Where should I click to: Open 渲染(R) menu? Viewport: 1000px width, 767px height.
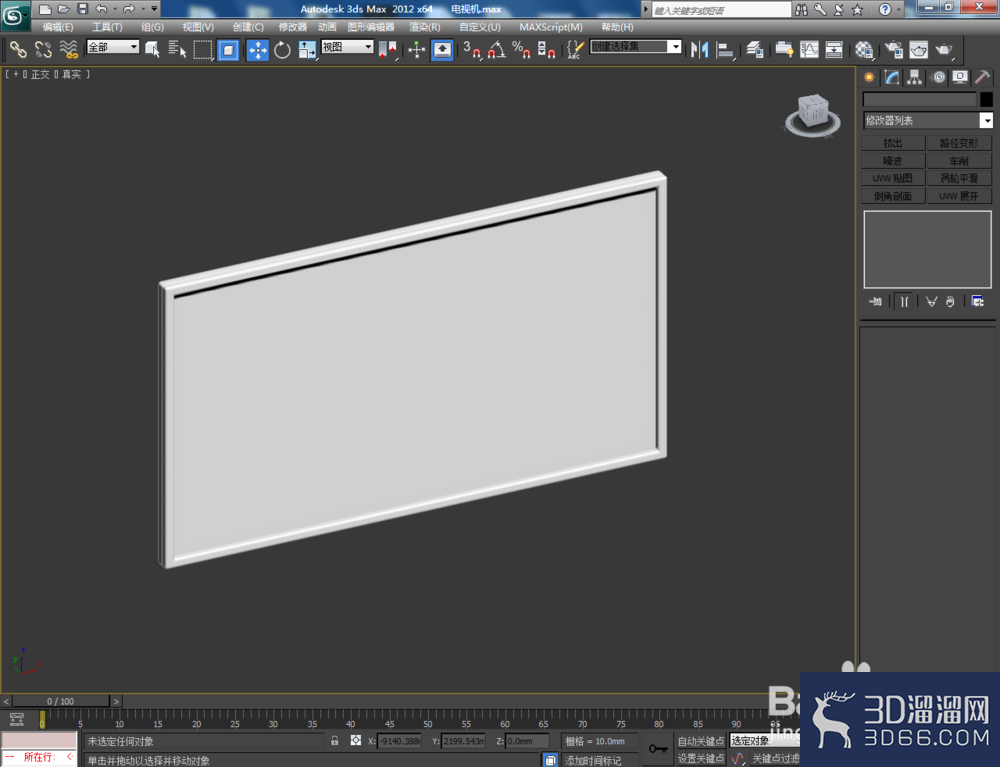point(425,27)
